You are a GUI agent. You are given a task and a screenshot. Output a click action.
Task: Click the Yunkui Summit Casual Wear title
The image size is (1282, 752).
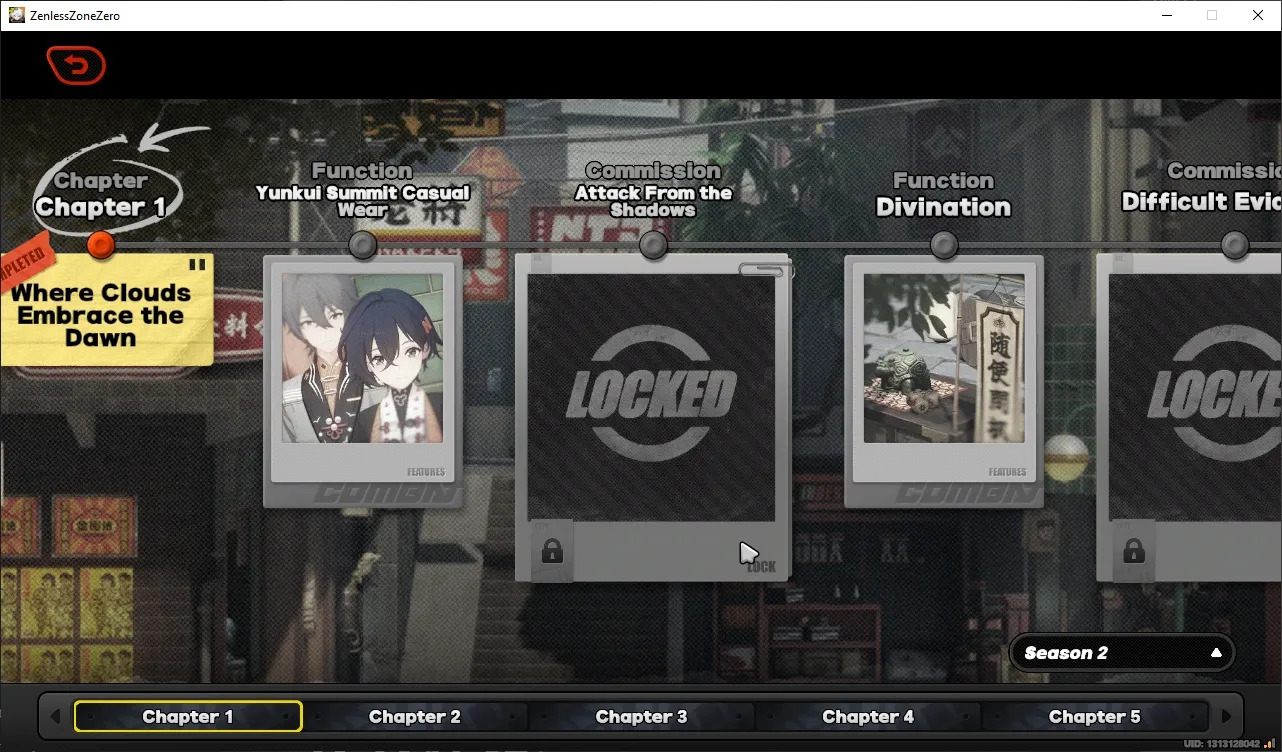(363, 201)
